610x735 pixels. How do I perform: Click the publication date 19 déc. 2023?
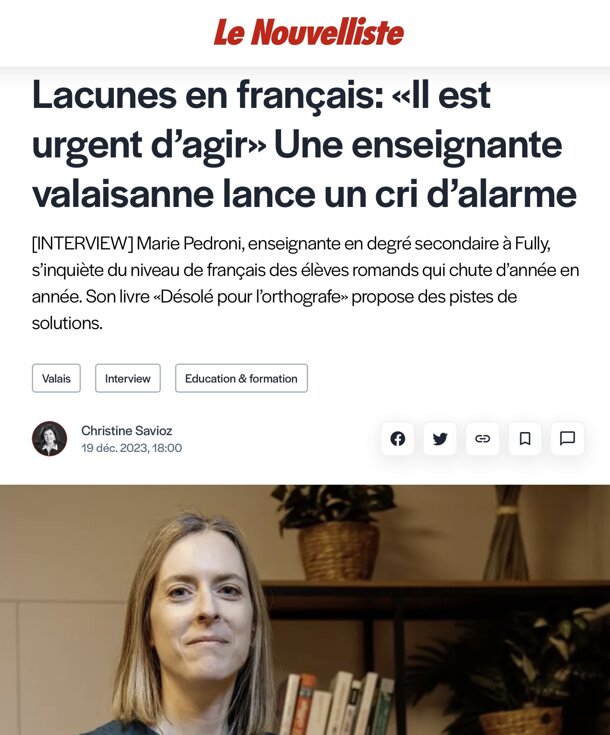pyautogui.click(x=131, y=448)
